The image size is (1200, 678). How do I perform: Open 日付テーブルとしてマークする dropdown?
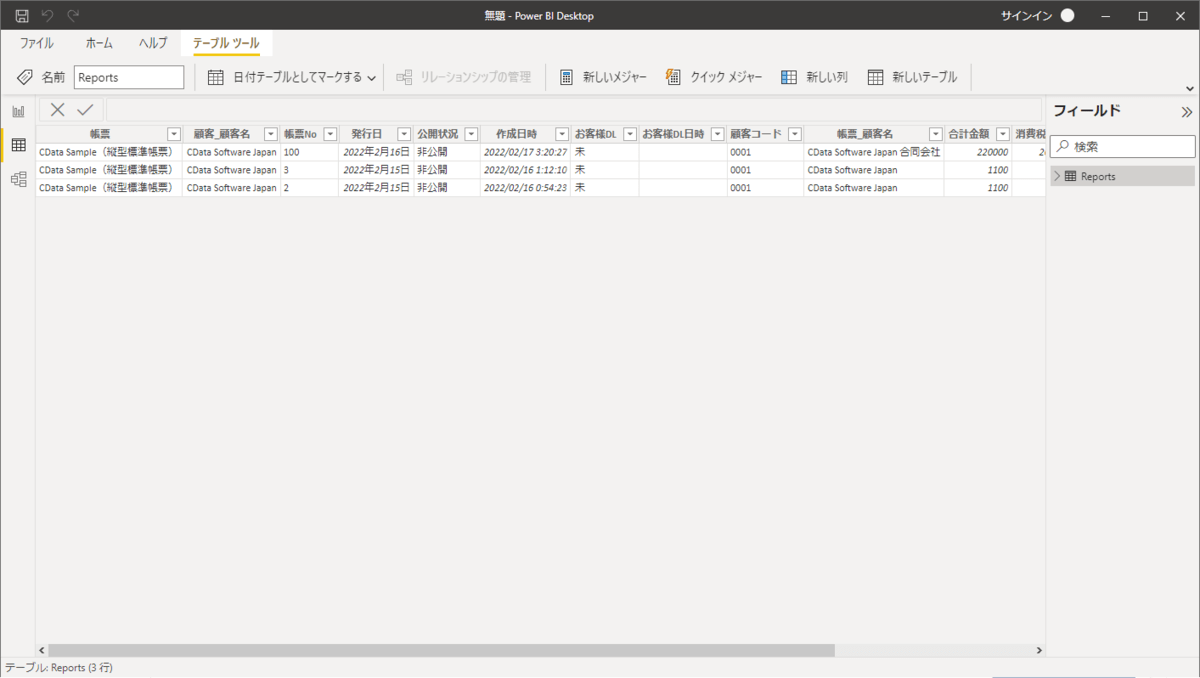click(x=291, y=77)
